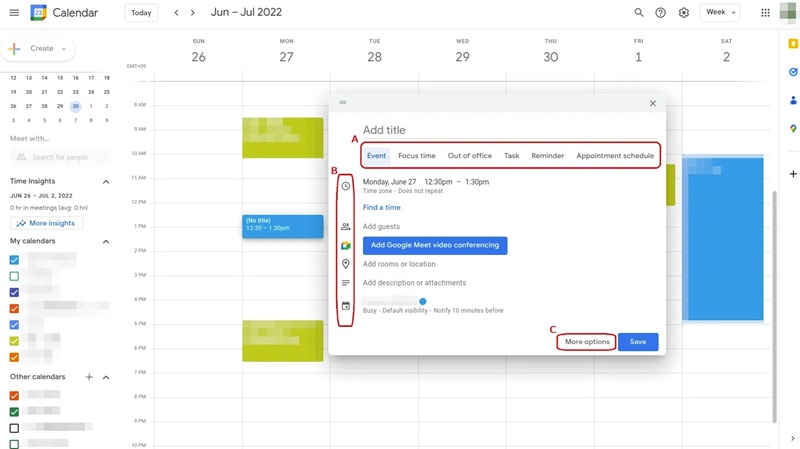Image resolution: width=800 pixels, height=449 pixels.
Task: Open the Create button dropdown
Action: point(37,48)
